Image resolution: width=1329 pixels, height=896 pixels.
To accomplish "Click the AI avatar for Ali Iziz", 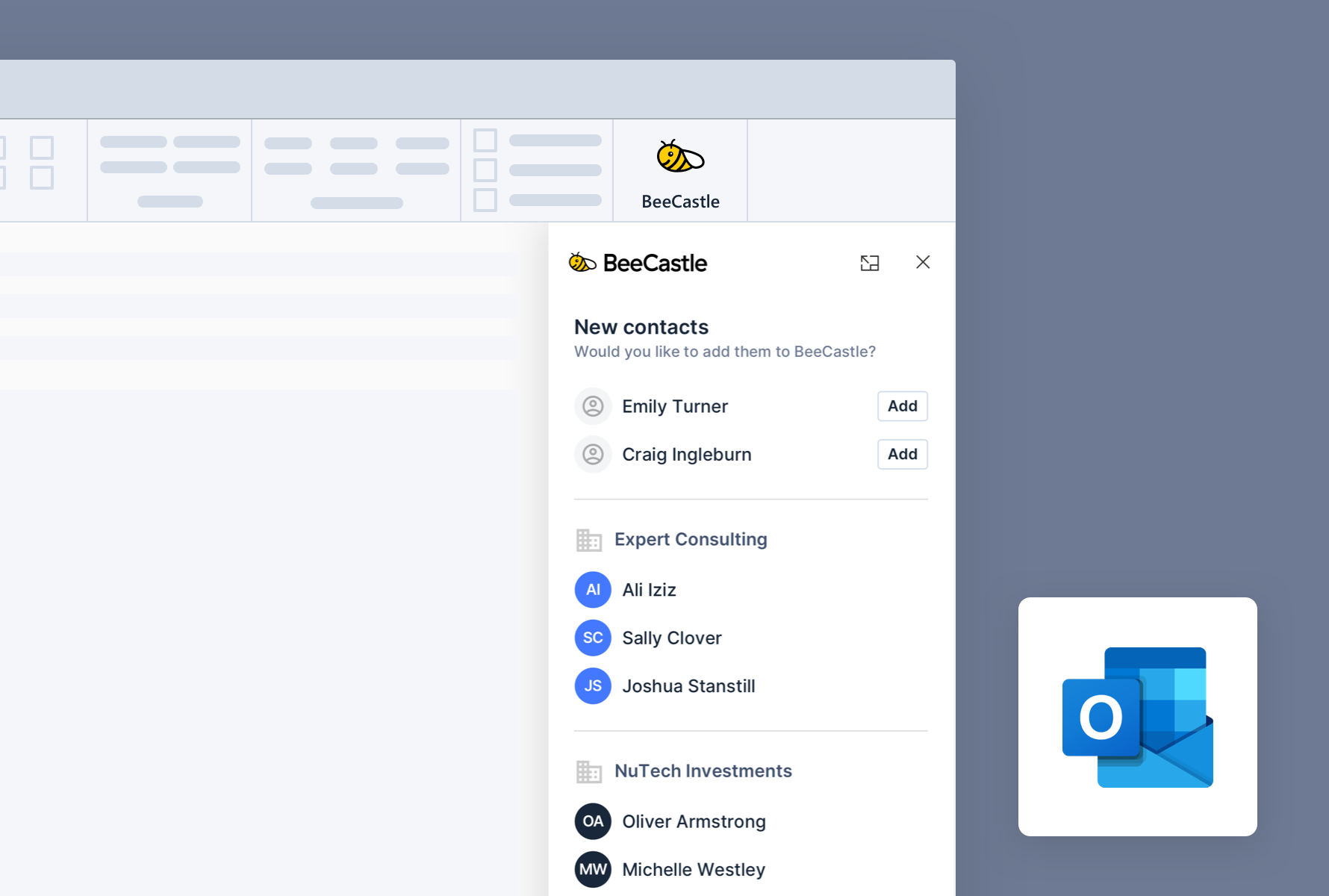I will click(x=593, y=590).
